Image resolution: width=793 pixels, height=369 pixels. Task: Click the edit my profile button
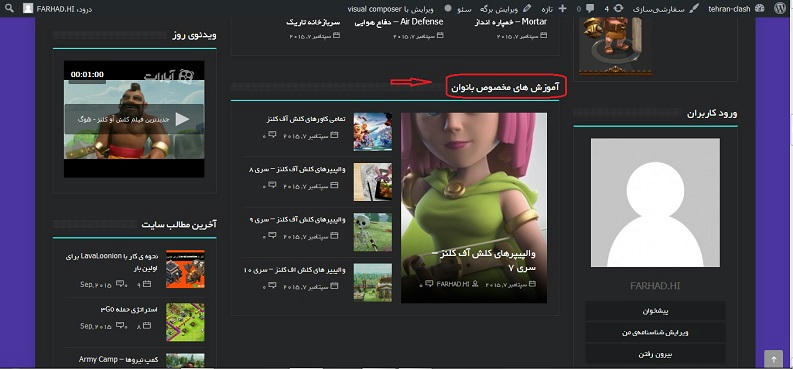click(x=655, y=333)
